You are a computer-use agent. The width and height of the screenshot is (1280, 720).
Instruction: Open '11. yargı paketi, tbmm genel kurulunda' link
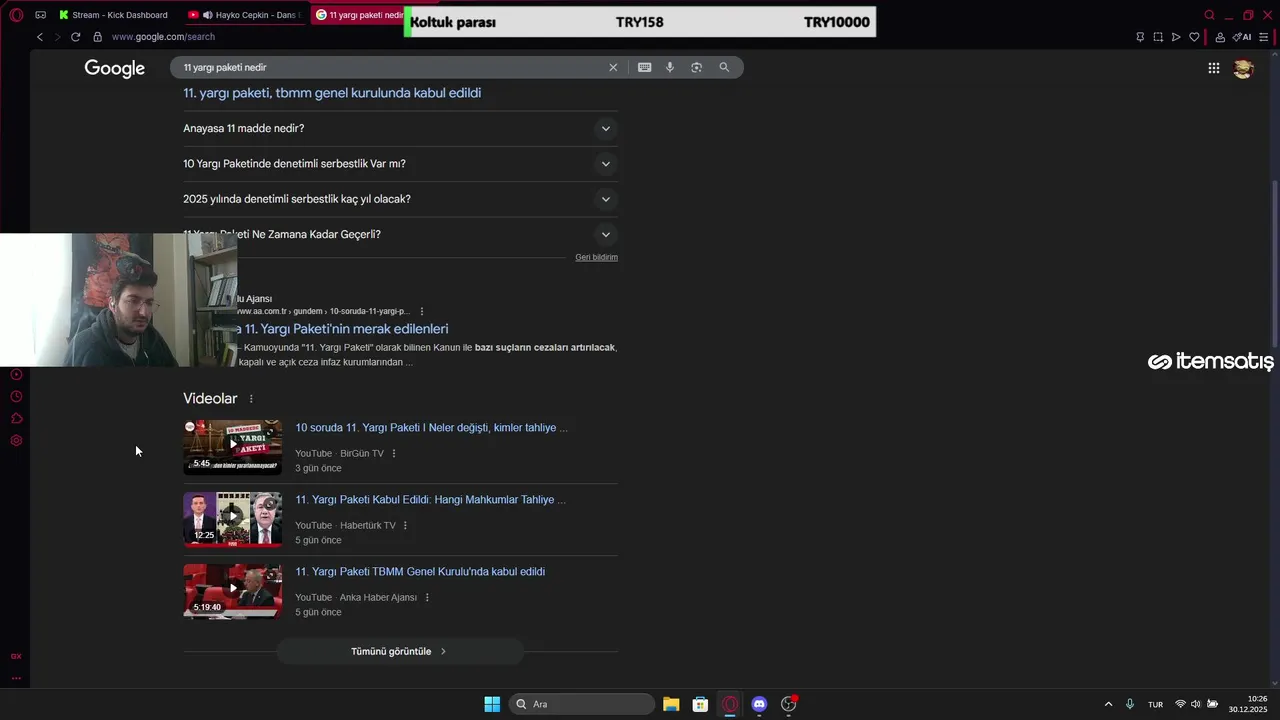click(x=332, y=93)
